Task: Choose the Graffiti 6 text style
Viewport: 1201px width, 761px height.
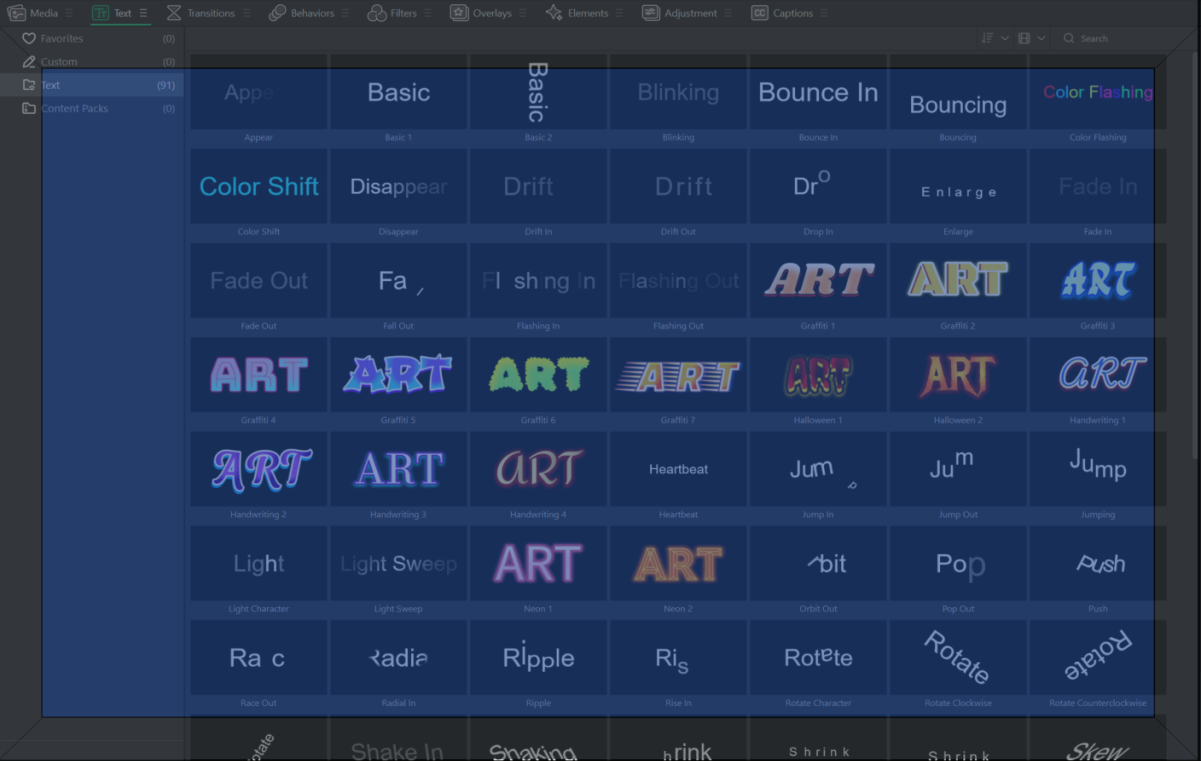Action: [538, 375]
